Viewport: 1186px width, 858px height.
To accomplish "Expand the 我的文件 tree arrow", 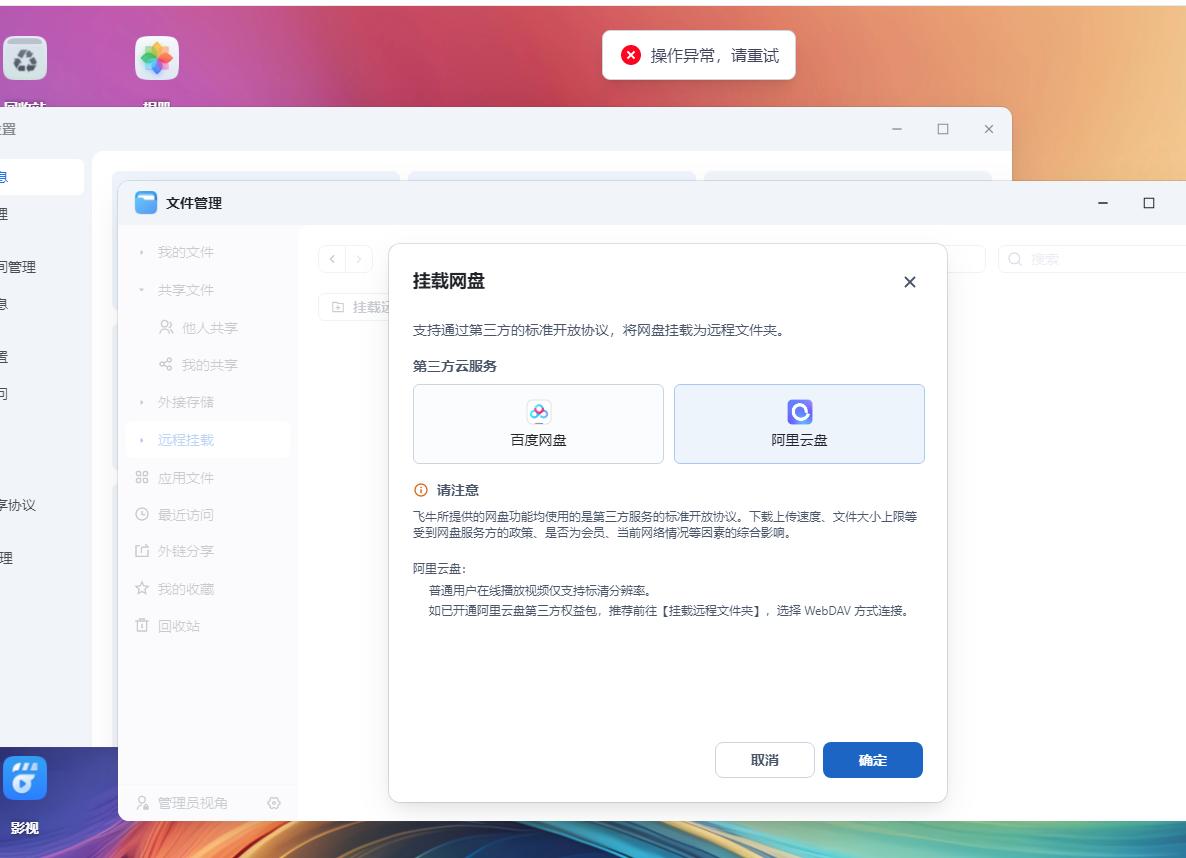I will pos(141,252).
